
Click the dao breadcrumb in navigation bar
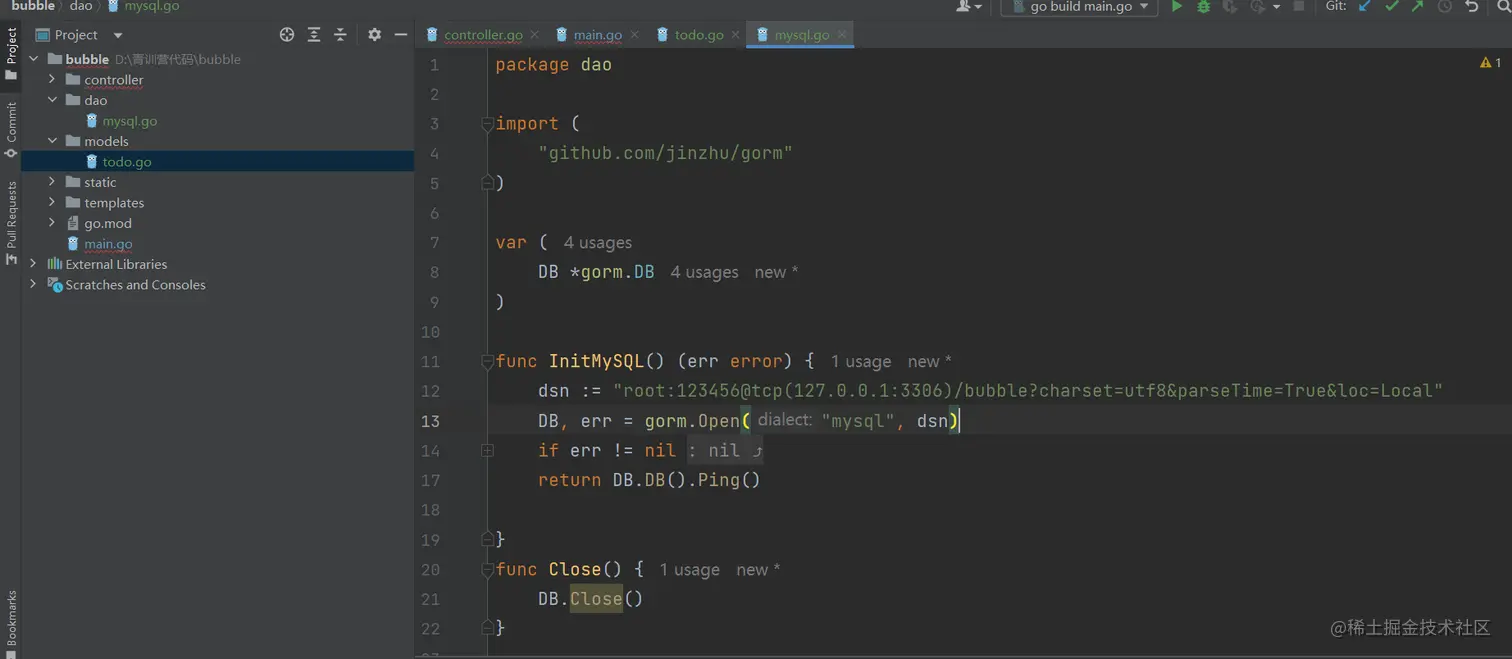click(x=81, y=6)
